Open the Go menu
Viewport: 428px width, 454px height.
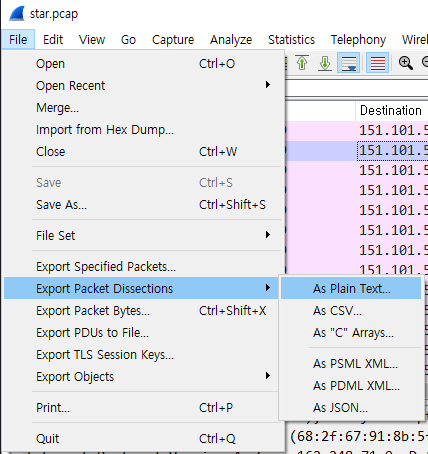point(128,40)
